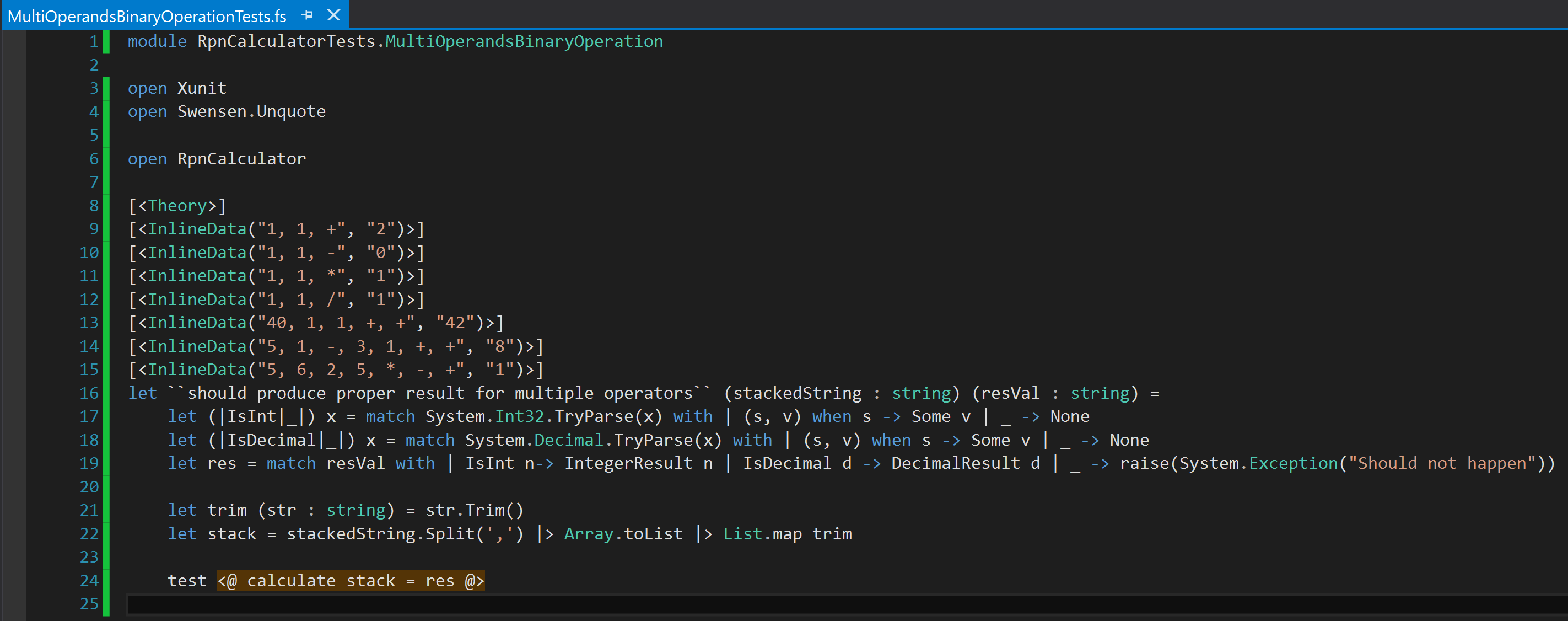Click the 'test' keyword on line 24
The width and height of the screenshot is (1568, 621).
[x=187, y=581]
